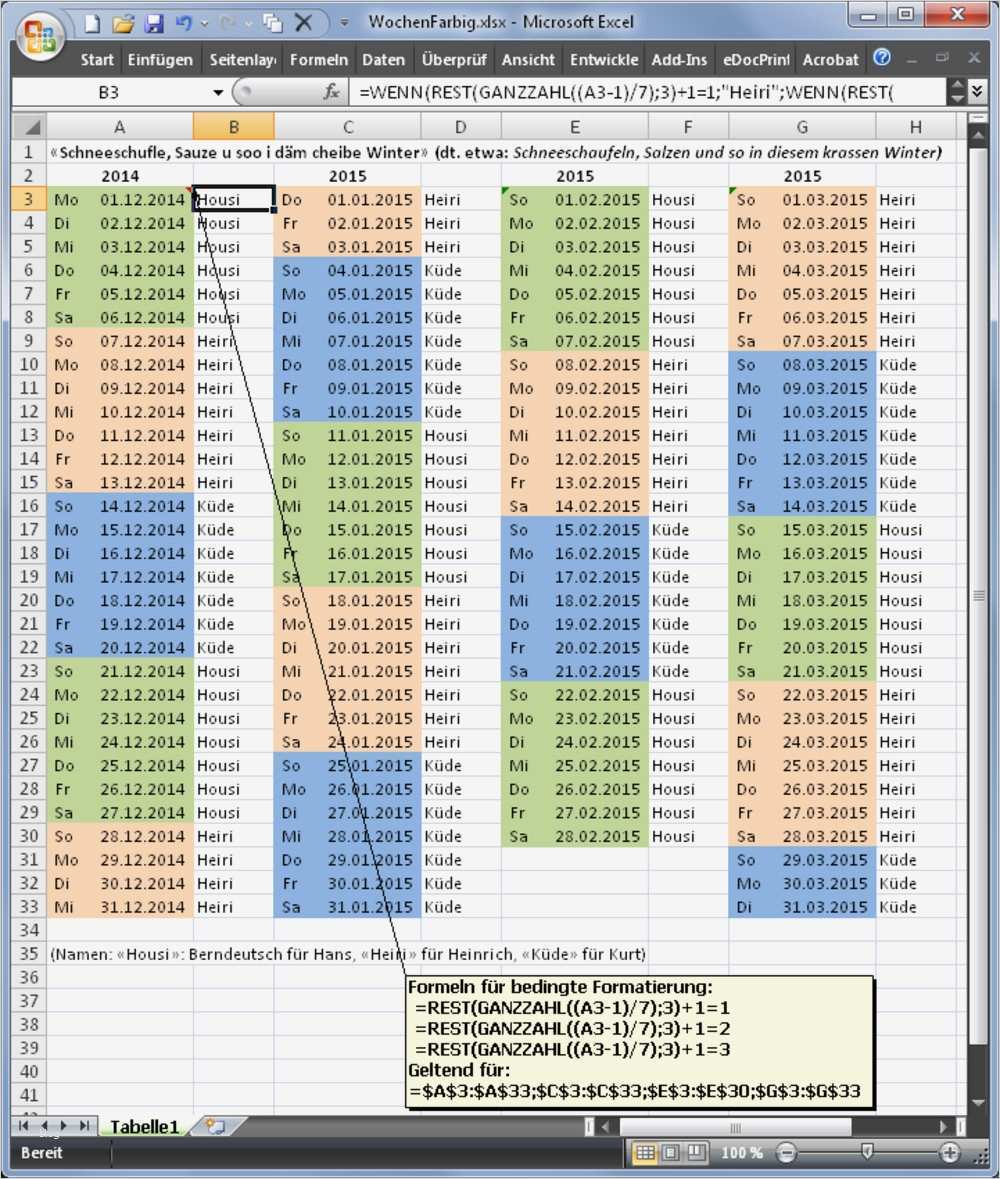Switch to Seitenlayout view in status bar

tap(670, 1152)
